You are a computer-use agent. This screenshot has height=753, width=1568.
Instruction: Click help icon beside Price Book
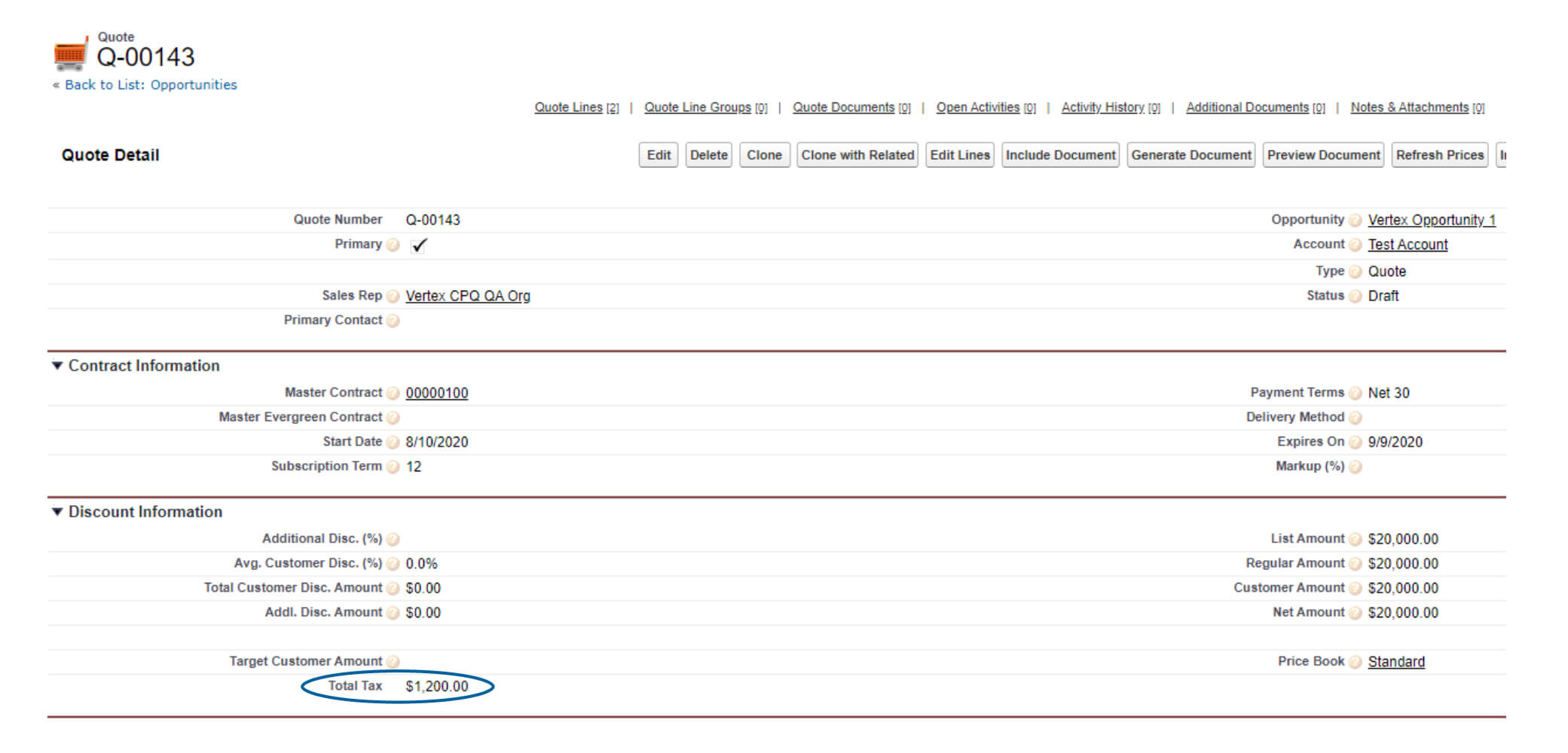click(1355, 662)
